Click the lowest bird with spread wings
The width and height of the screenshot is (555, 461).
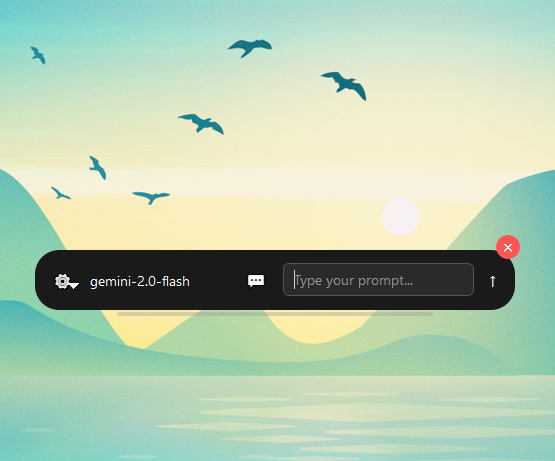click(151, 198)
